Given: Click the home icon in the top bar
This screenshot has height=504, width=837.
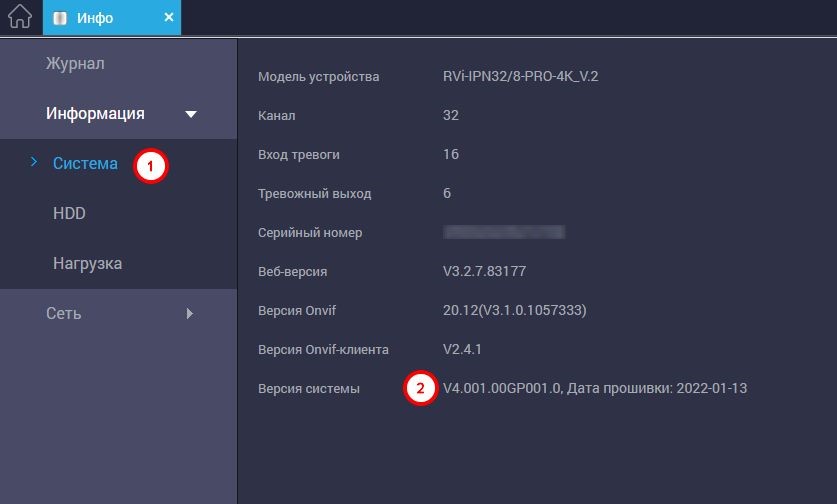Looking at the screenshot, I should [20, 18].
